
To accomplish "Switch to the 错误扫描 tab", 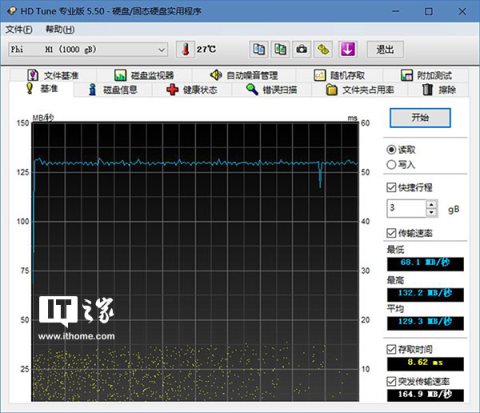I will pyautogui.click(x=272, y=90).
